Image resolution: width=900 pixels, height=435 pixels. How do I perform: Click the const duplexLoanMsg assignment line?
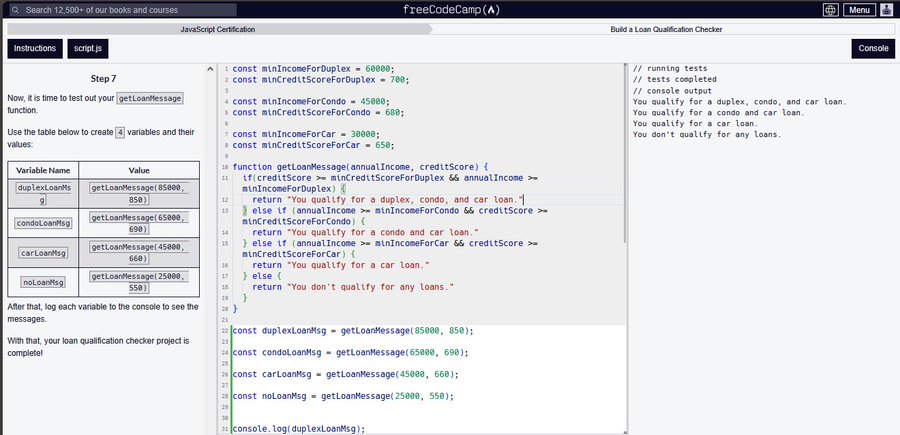[353, 331]
